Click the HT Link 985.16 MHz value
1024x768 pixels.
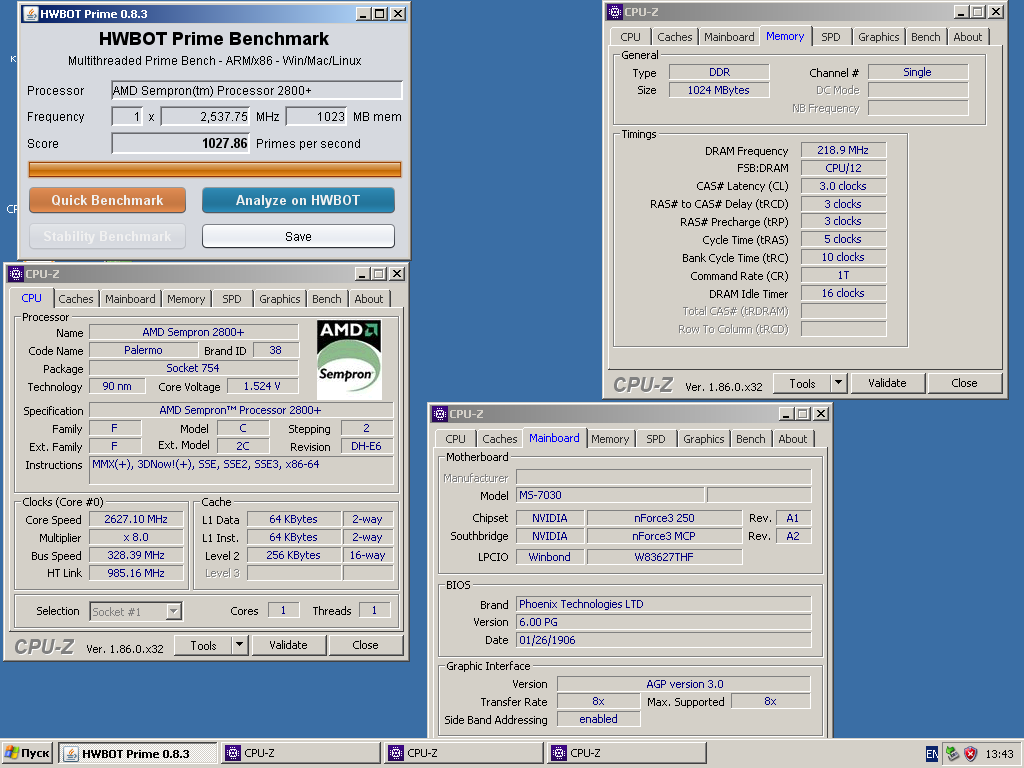click(136, 573)
